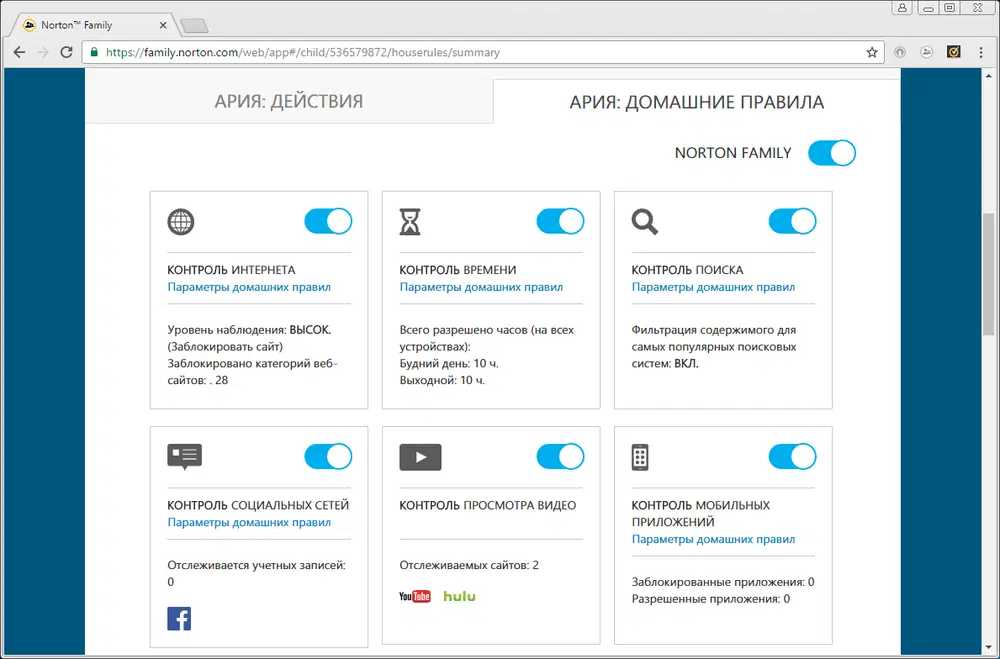Open a new browser tab
The width and height of the screenshot is (1000, 659).
coord(194,26)
